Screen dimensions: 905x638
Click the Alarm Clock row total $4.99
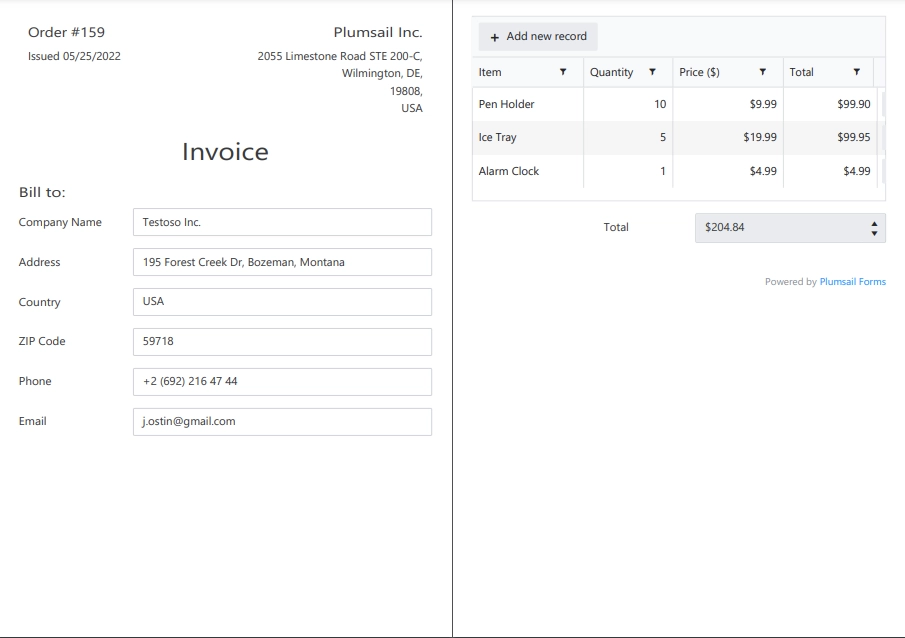tap(830, 171)
